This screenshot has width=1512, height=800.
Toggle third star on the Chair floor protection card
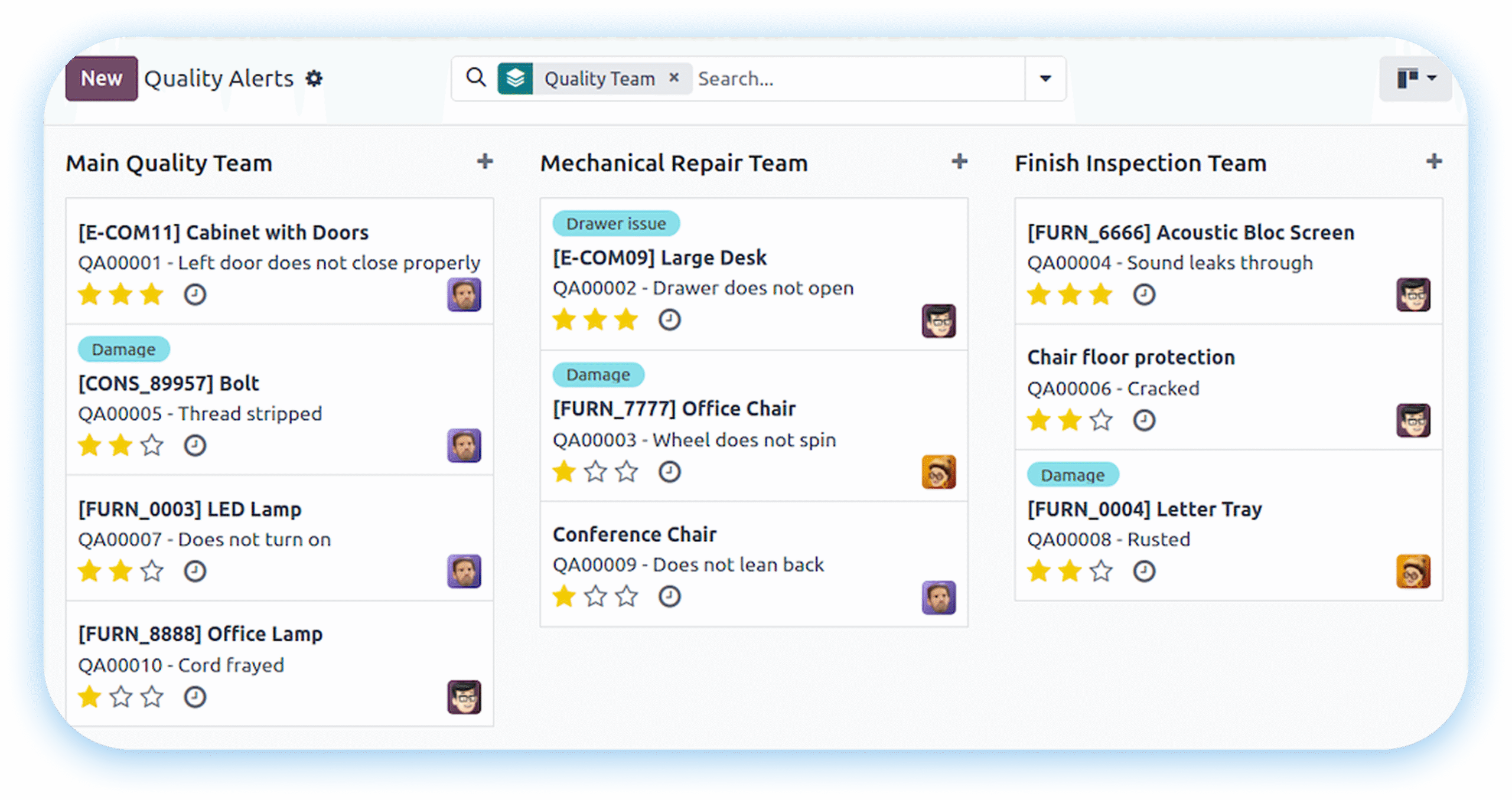[1101, 421]
